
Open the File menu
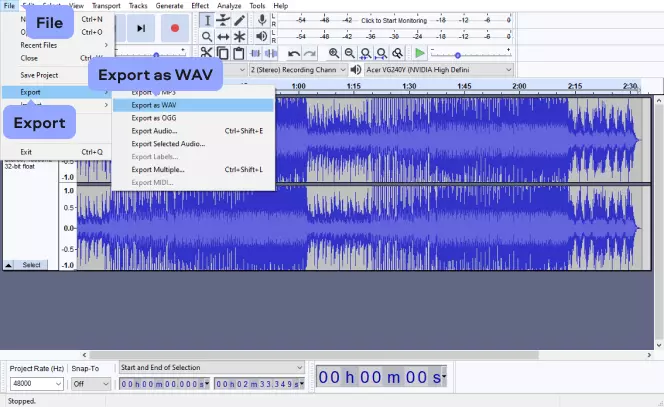[x=9, y=6]
